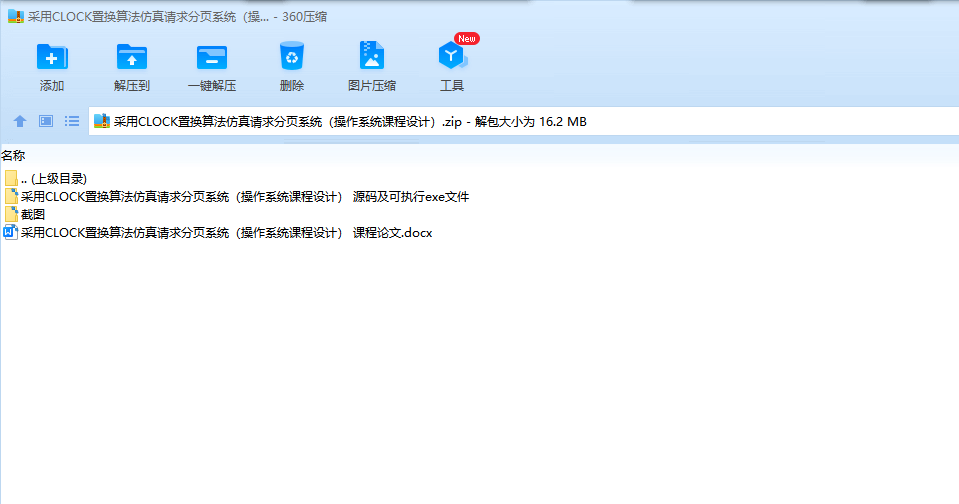Click the folder icon next to 截图
This screenshot has width=959, height=504.
[x=11, y=214]
